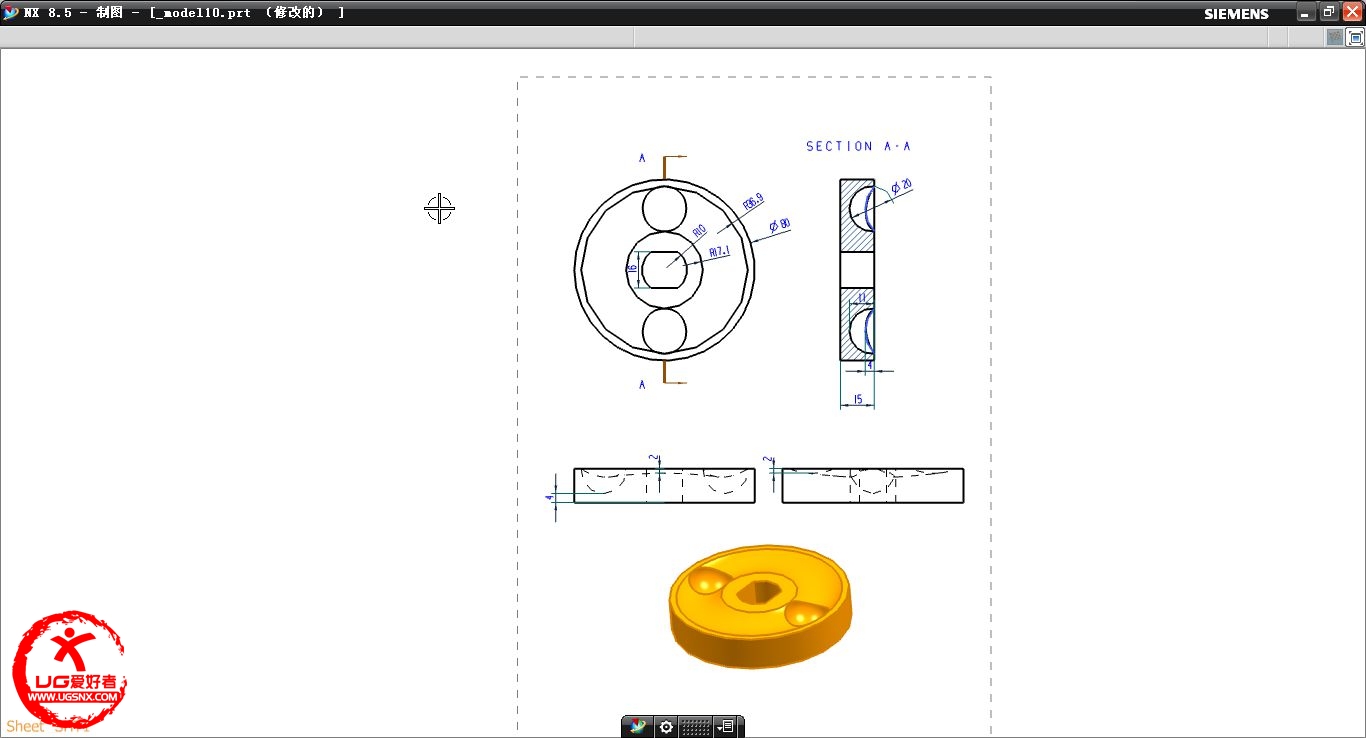Viewport: 1366px width, 738px height.
Task: Select the lower circular pocket in top view
Action: [x=665, y=331]
